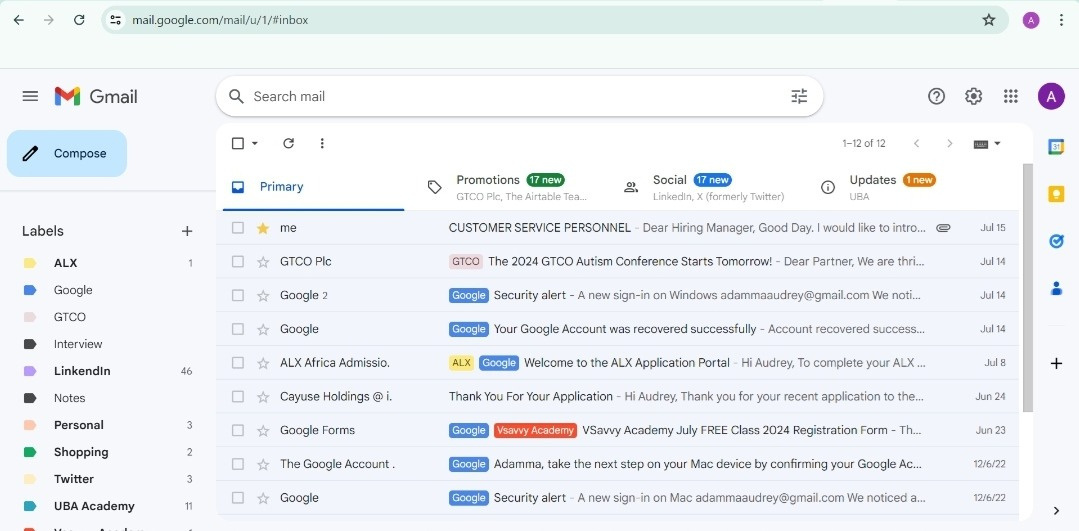The image size is (1079, 531).
Task: Refresh the inbox mail list
Action: [288, 143]
